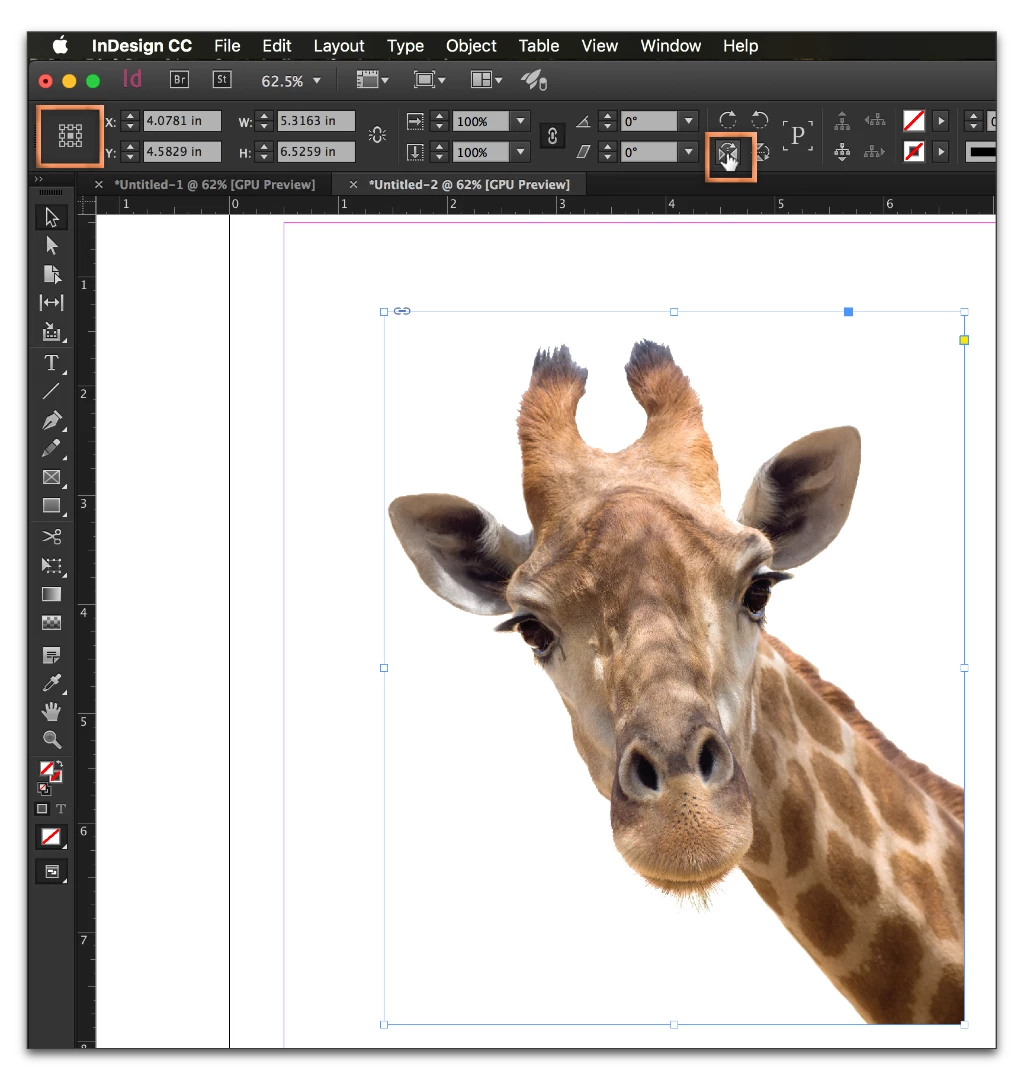Expand the Shear Angle 0° dropdown
Image resolution: width=1024 pixels, height=1080 pixels.
[x=689, y=152]
